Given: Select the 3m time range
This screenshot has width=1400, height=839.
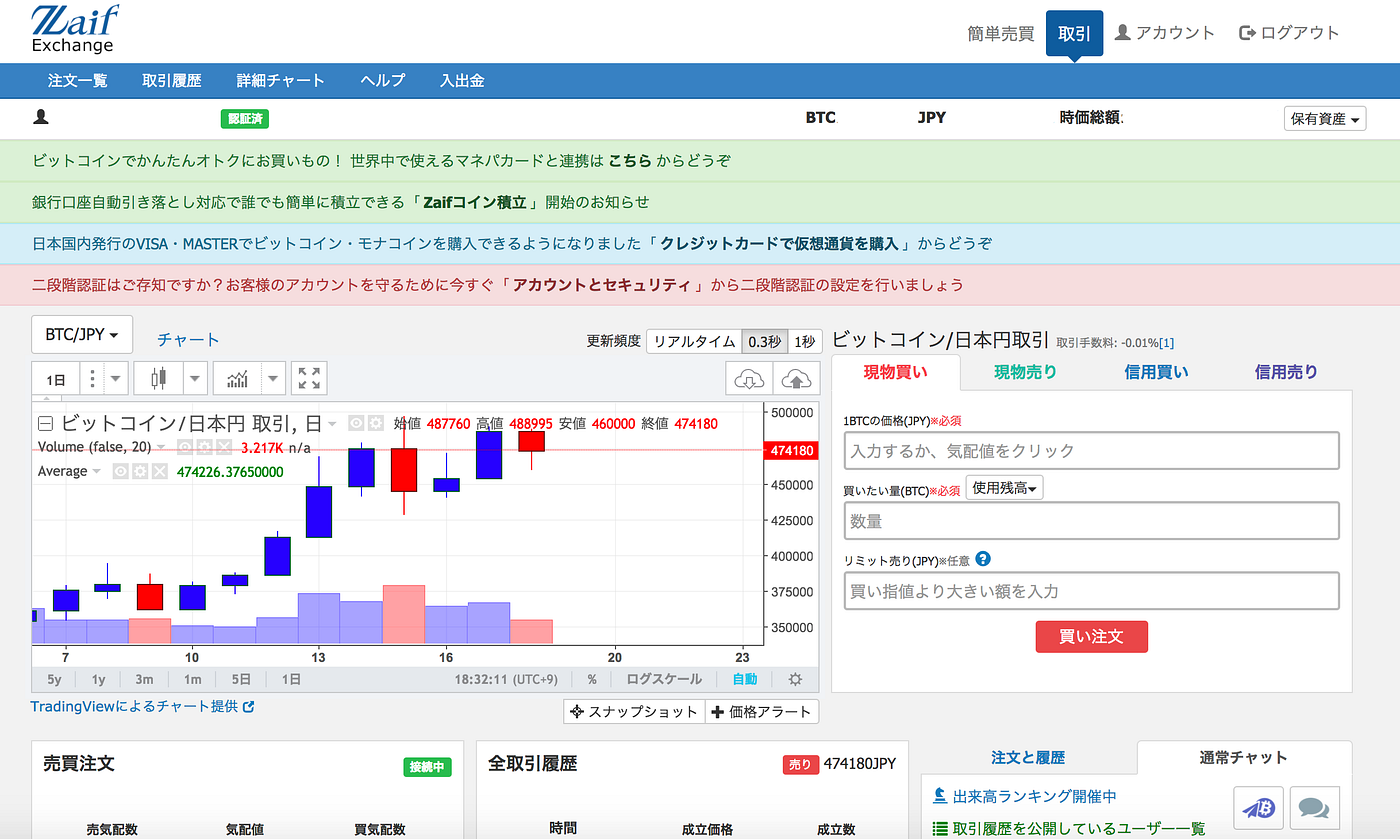Looking at the screenshot, I should click(x=144, y=679).
